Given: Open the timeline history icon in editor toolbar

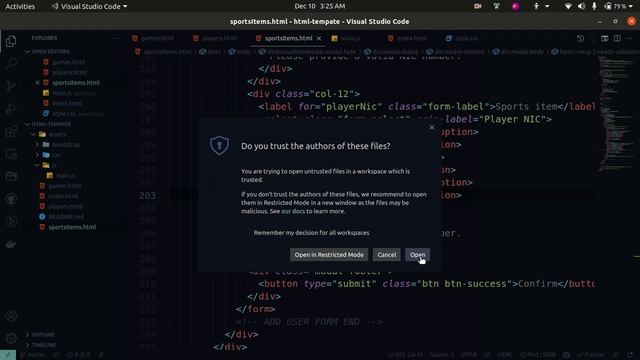Looking at the screenshot, I should click(x=580, y=38).
